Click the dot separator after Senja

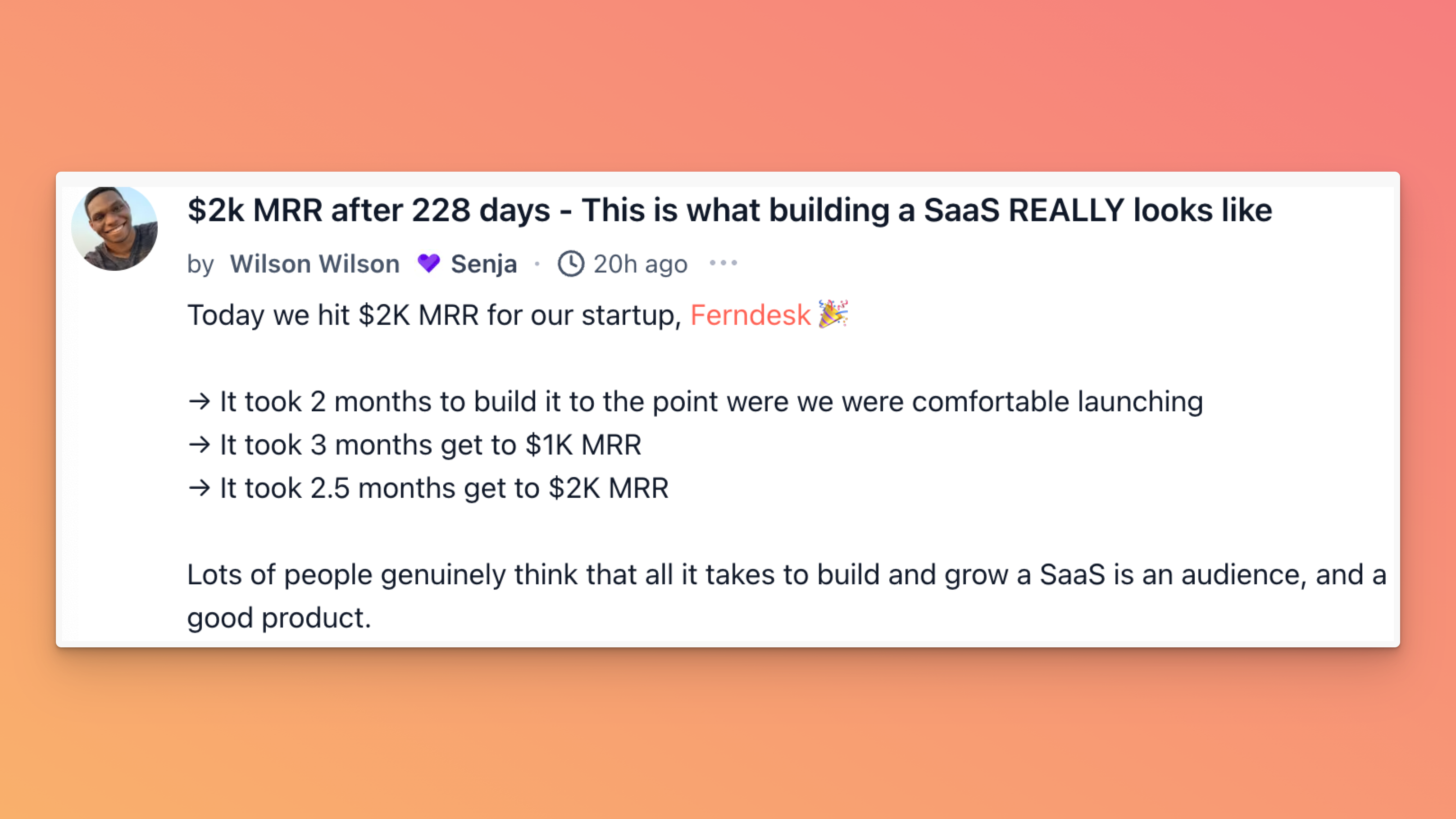(537, 264)
